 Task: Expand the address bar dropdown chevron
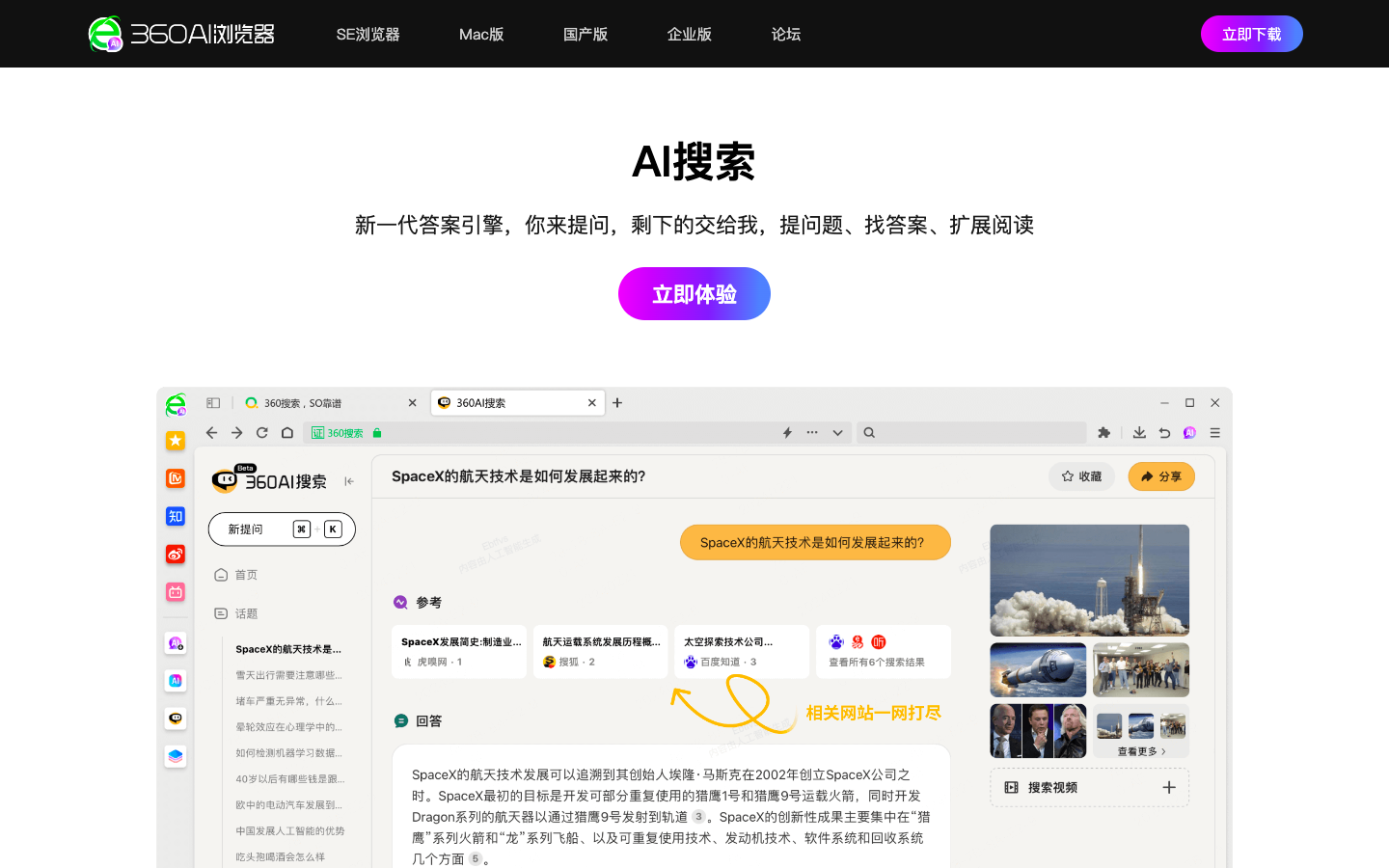click(837, 433)
